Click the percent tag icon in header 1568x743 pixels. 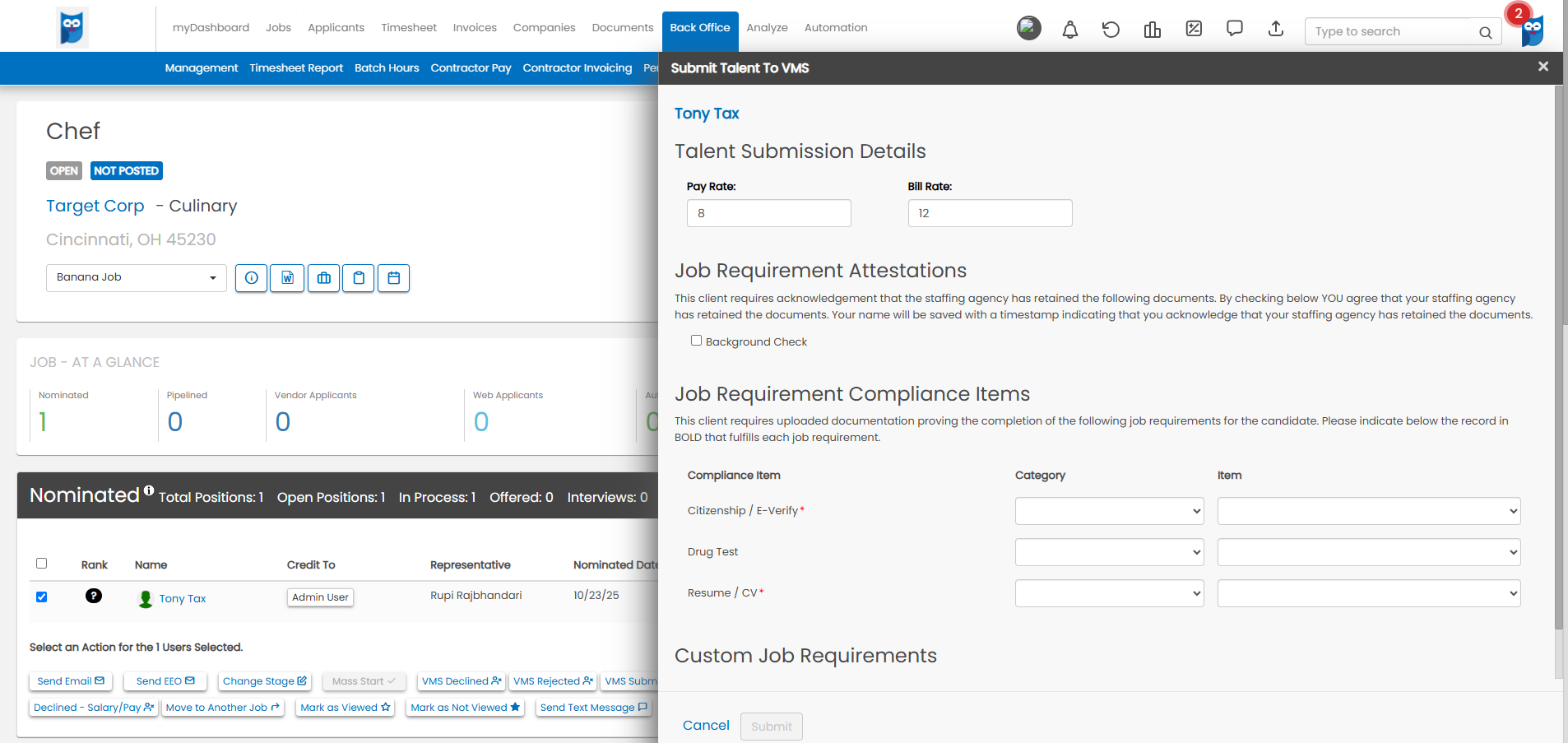click(x=1194, y=29)
